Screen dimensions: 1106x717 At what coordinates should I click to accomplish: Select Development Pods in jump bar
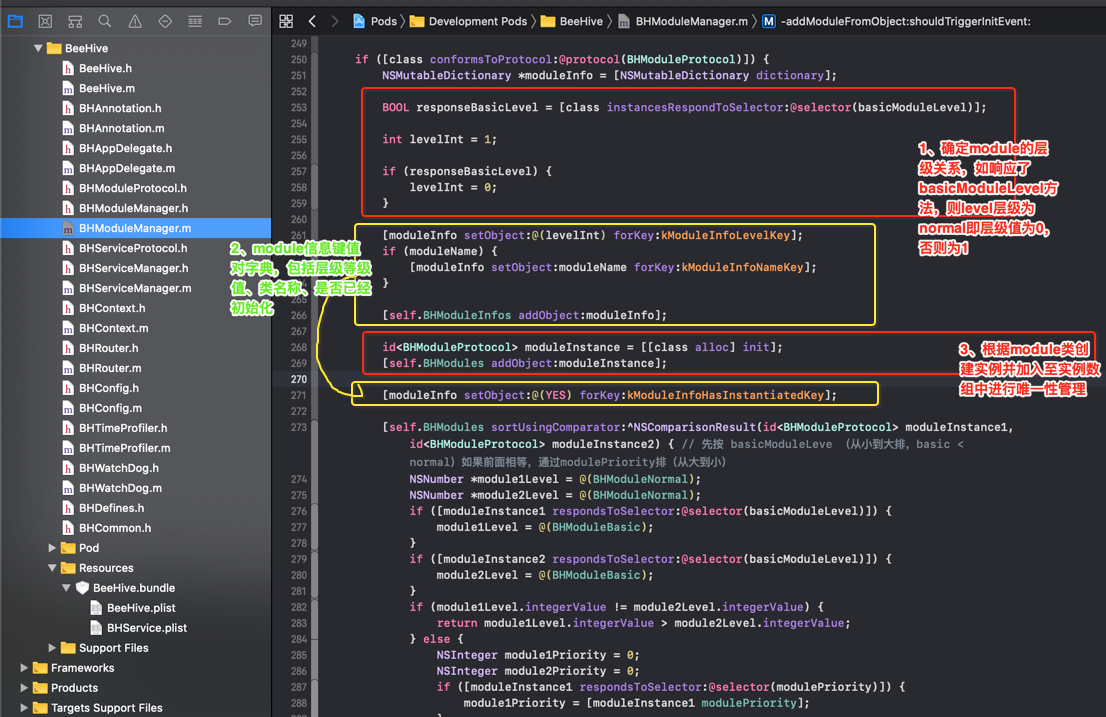coord(468,21)
